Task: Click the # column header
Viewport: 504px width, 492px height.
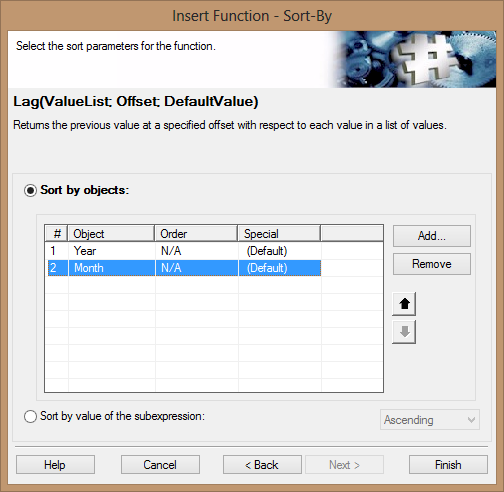Action: click(57, 234)
